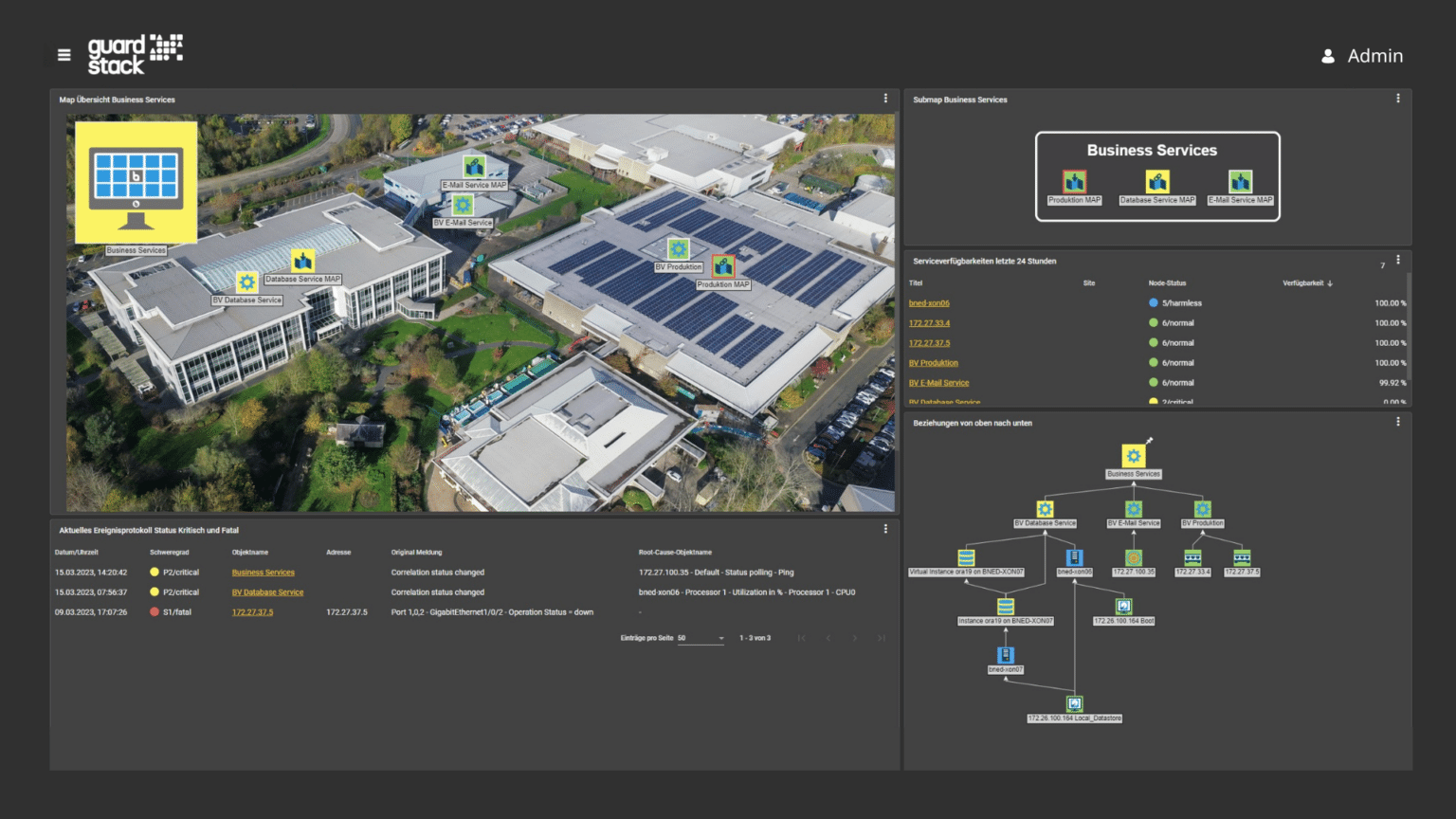Open the Beziehungen panel options menu
Image resolution: width=1456 pixels, height=819 pixels.
click(1397, 422)
